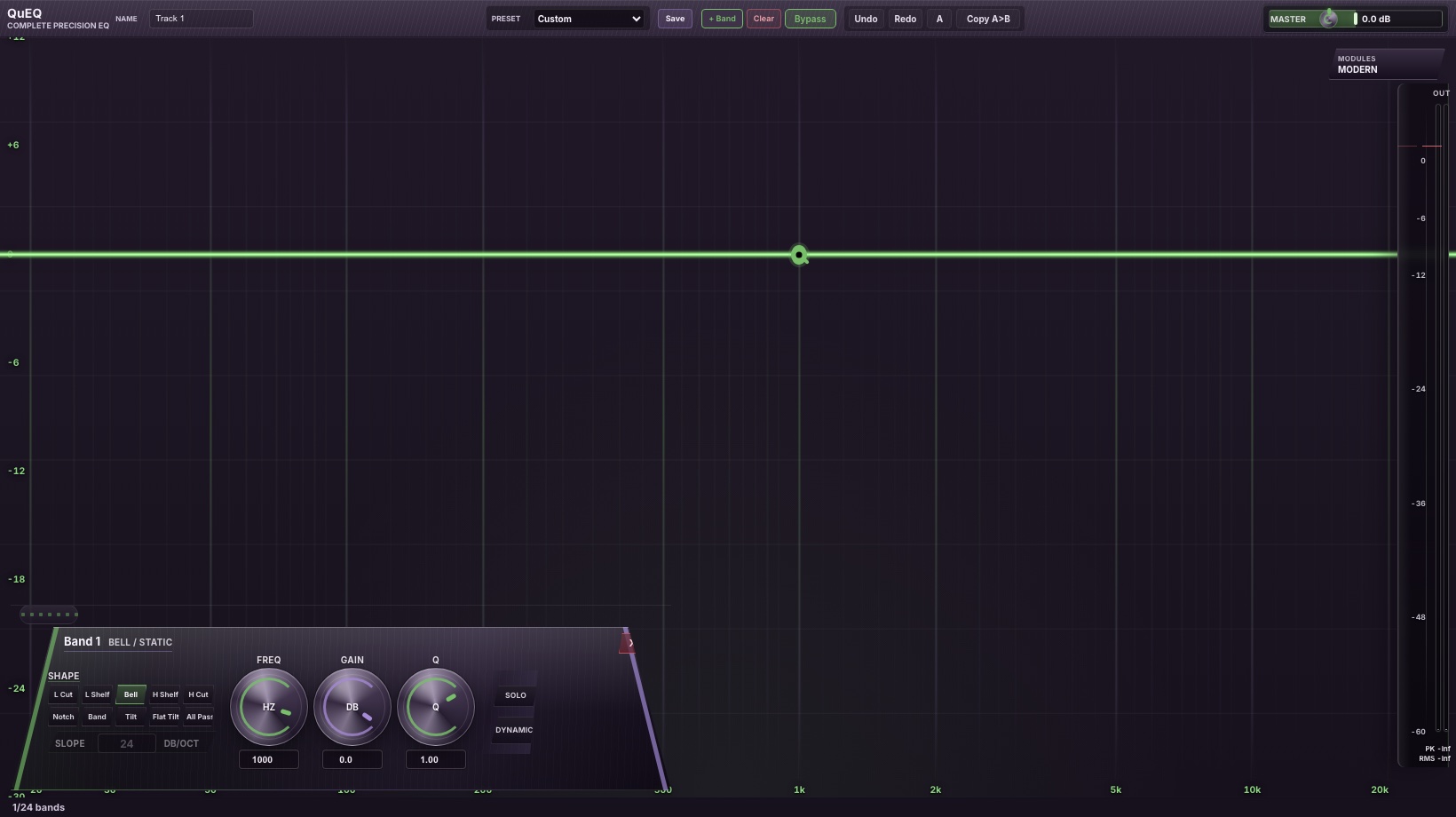This screenshot has height=817, width=1456.
Task: Click the frequency value field 1000
Action: click(x=269, y=759)
